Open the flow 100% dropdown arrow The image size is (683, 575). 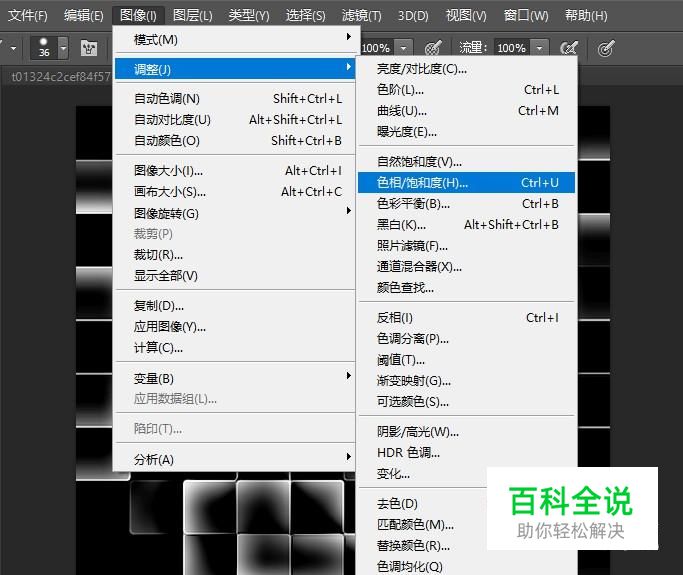[539, 48]
